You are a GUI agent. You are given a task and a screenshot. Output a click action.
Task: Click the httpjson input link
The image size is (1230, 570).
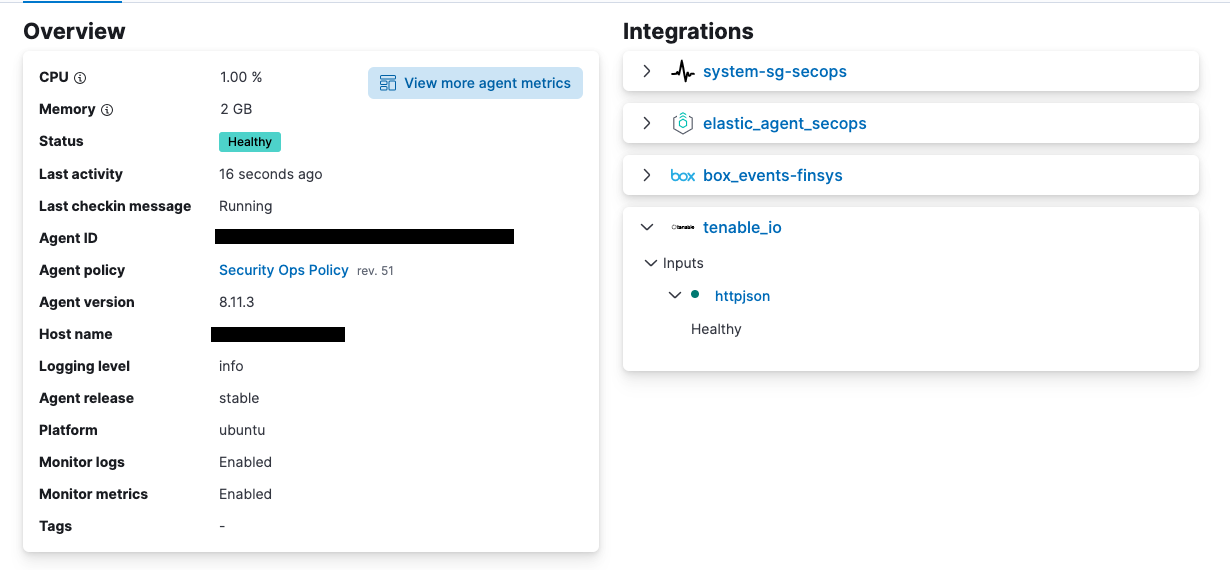coord(742,296)
